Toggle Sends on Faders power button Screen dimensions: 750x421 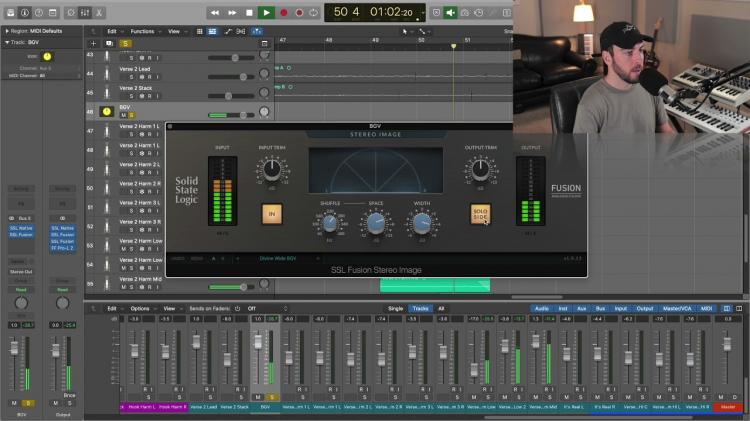238,309
